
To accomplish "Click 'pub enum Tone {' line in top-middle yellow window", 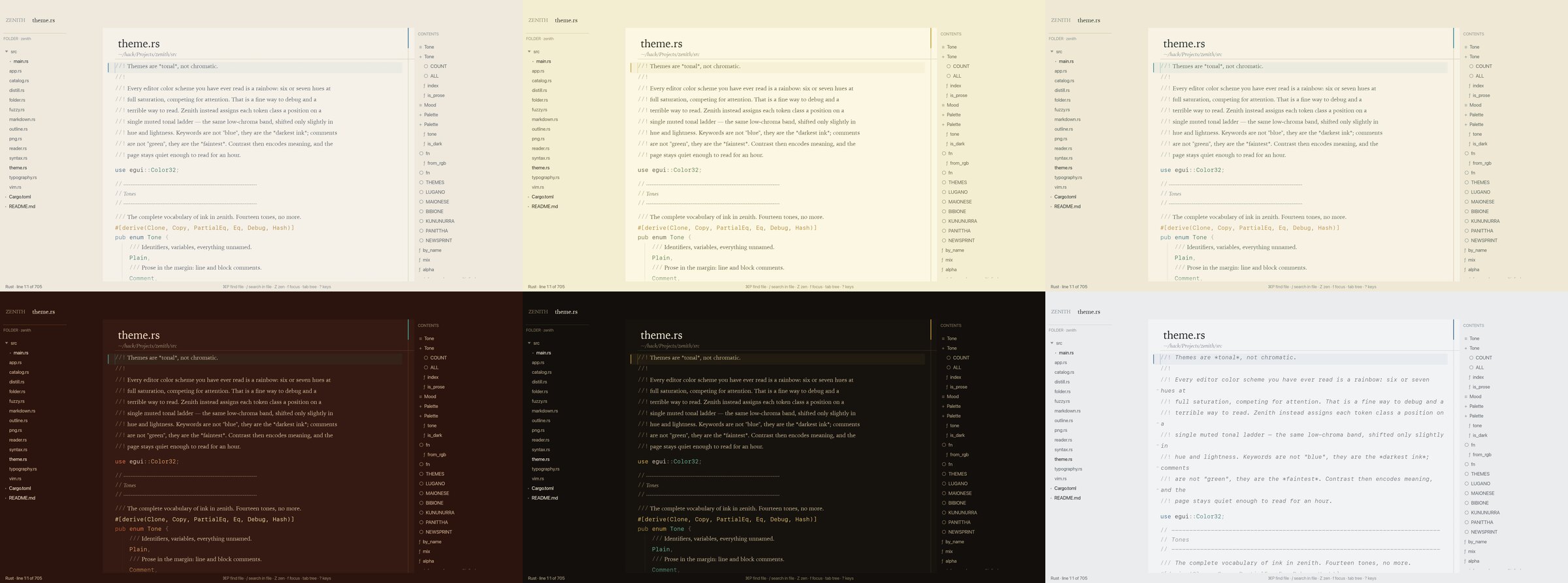I will (664, 238).
